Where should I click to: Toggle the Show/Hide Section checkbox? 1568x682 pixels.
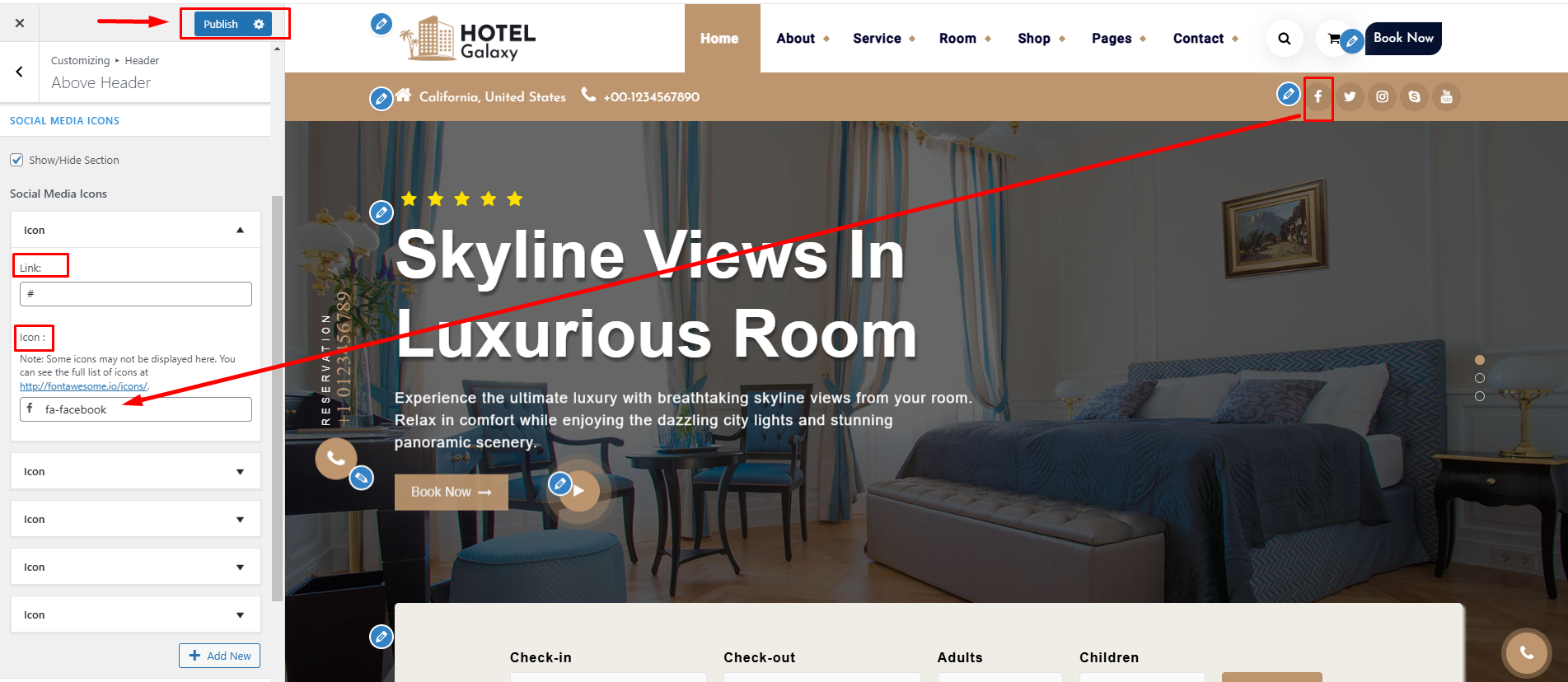[x=16, y=160]
